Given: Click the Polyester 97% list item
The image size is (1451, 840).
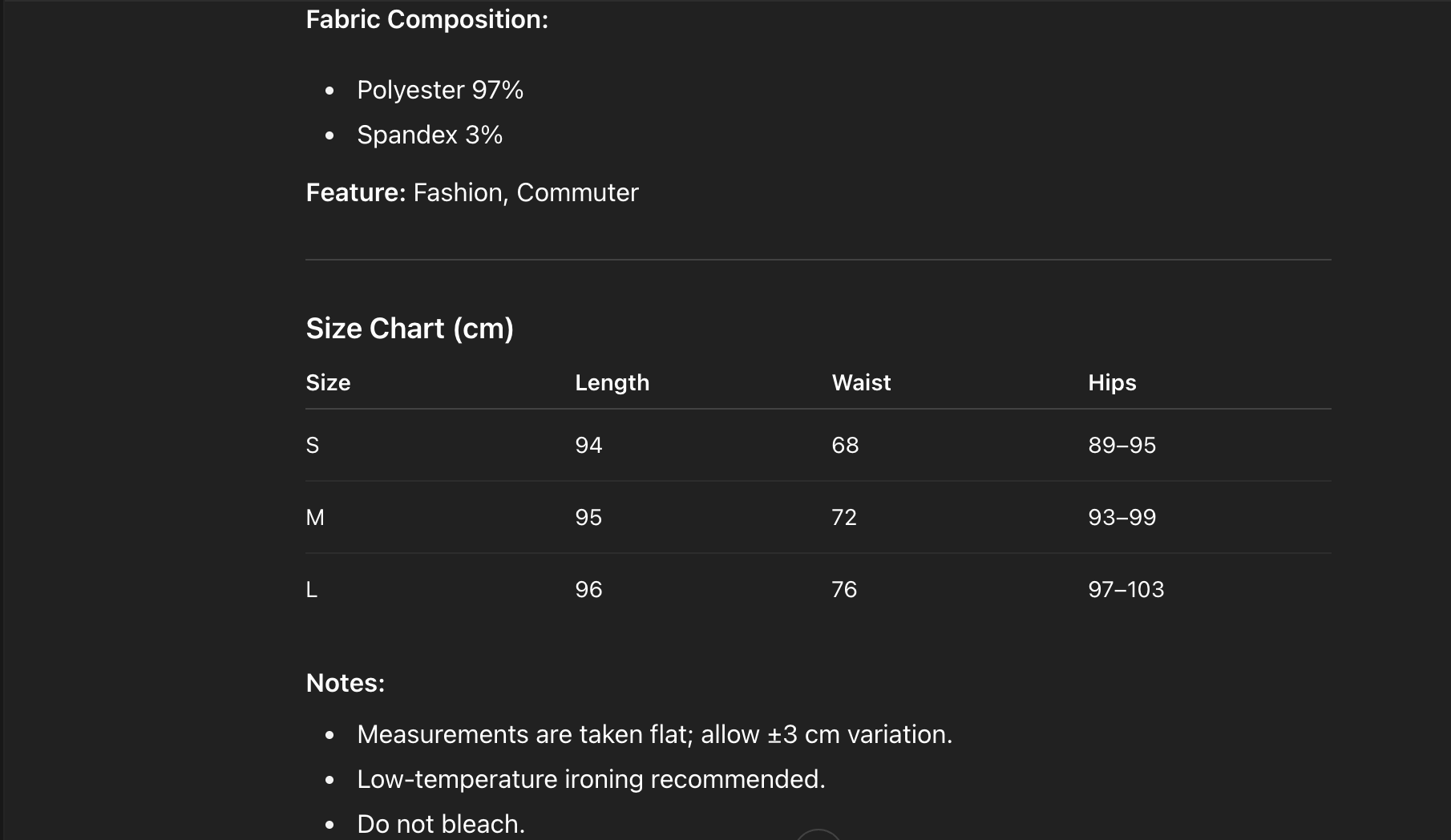Looking at the screenshot, I should click(x=440, y=91).
